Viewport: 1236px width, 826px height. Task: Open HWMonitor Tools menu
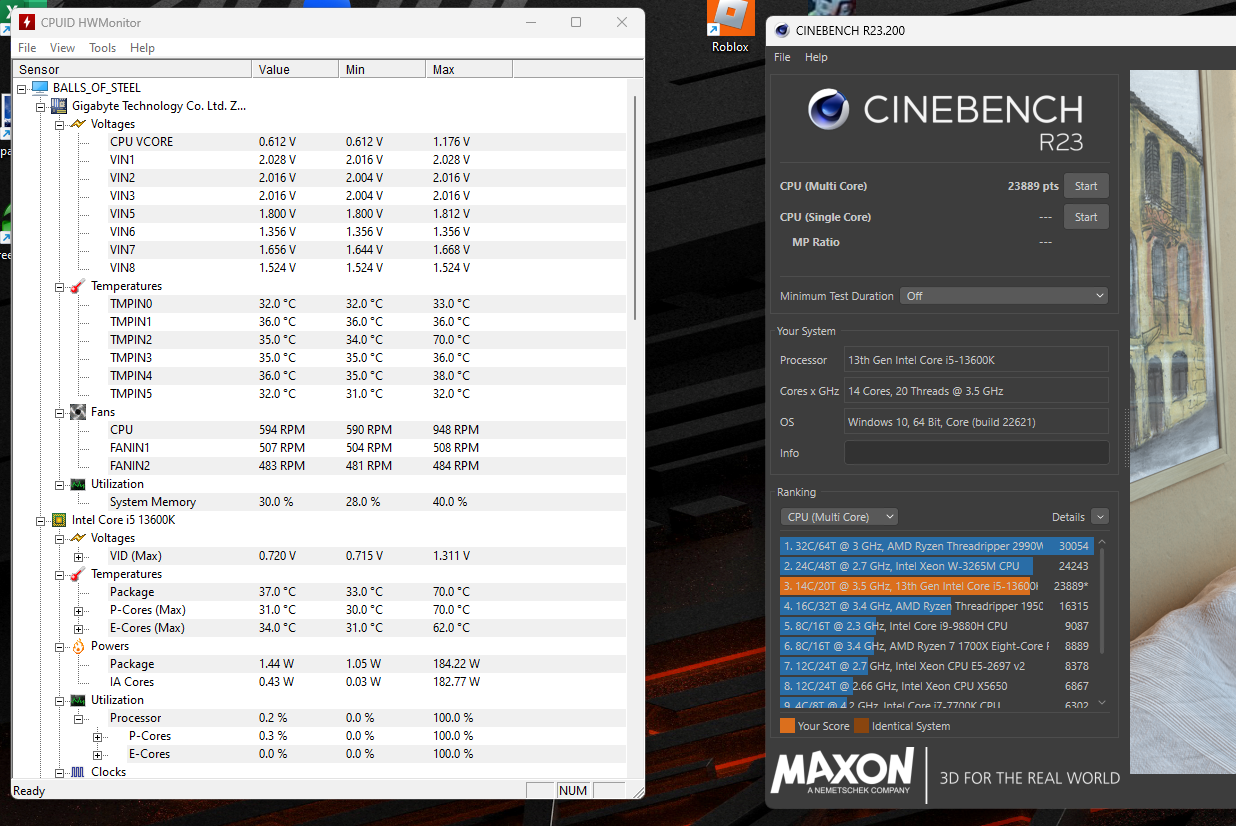click(x=102, y=48)
